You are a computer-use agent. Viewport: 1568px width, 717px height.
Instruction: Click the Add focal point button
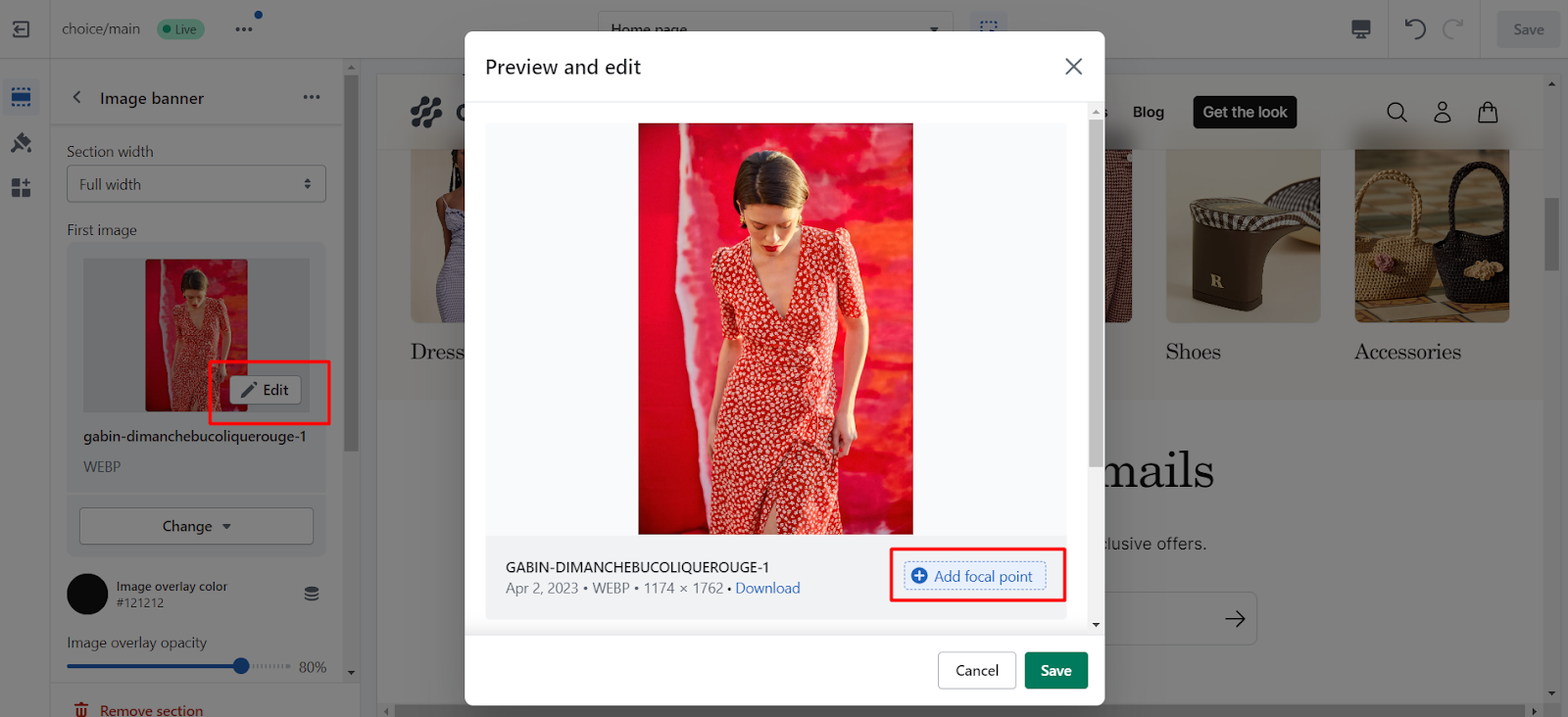[x=974, y=576]
